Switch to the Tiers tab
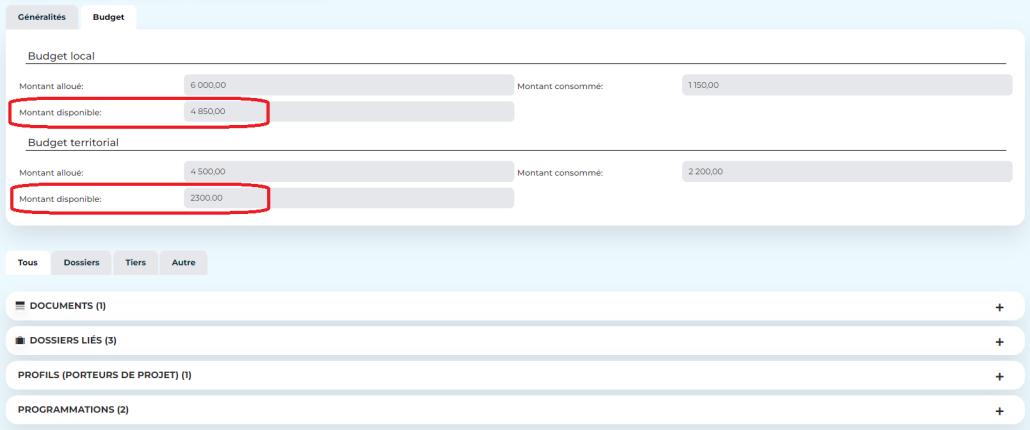Viewport: 1030px width, 430px height. (x=135, y=263)
